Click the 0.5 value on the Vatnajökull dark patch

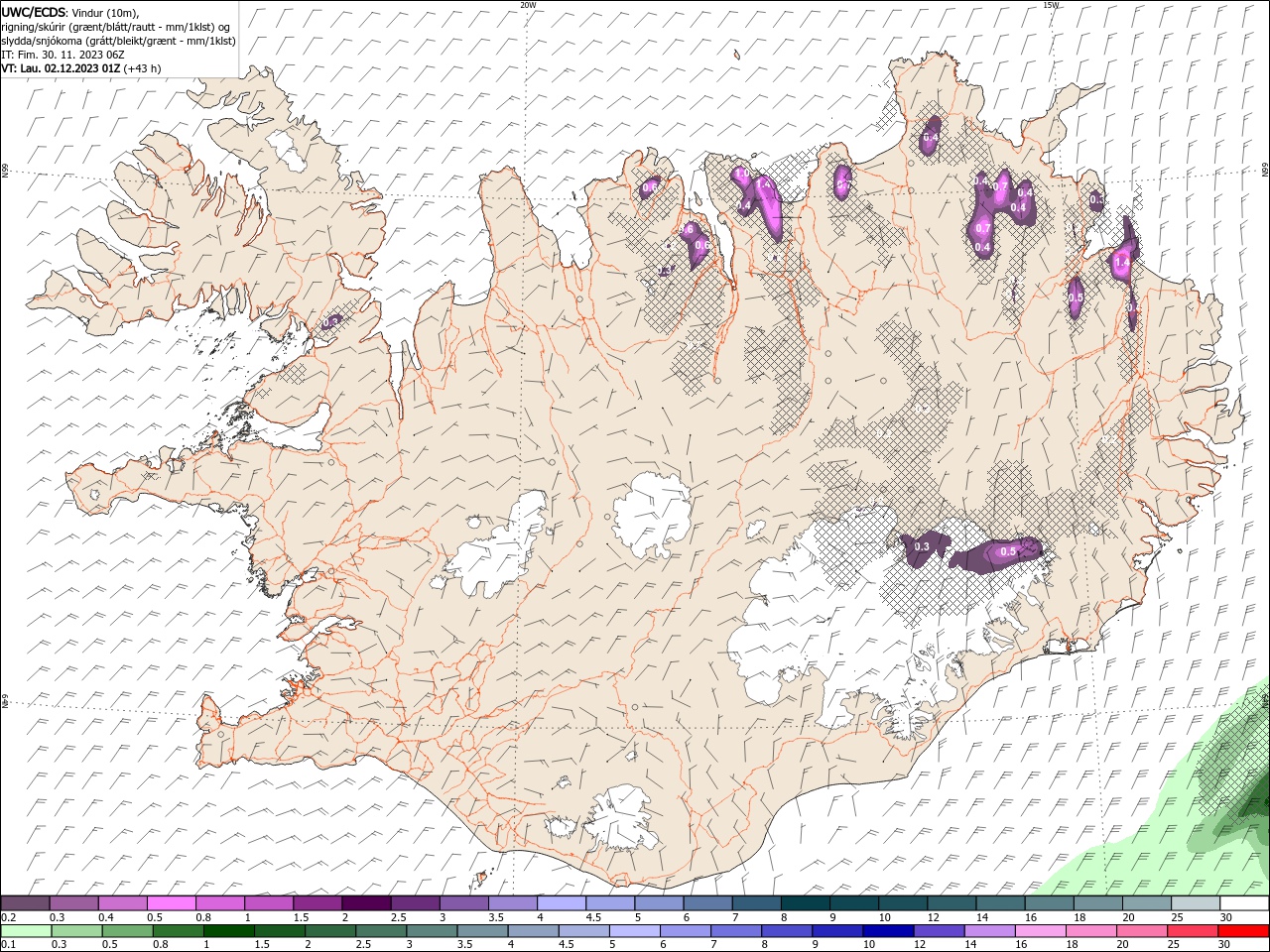pos(1007,551)
